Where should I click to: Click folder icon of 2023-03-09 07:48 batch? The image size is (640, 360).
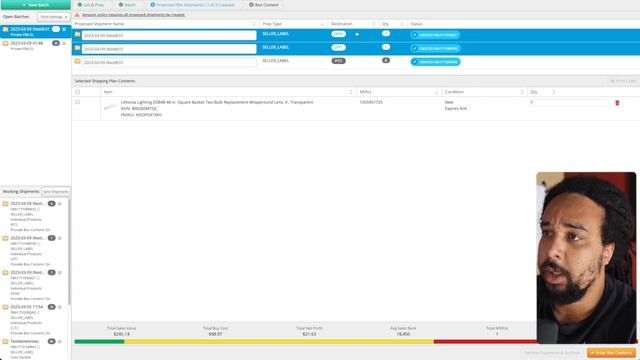[x=5, y=43]
